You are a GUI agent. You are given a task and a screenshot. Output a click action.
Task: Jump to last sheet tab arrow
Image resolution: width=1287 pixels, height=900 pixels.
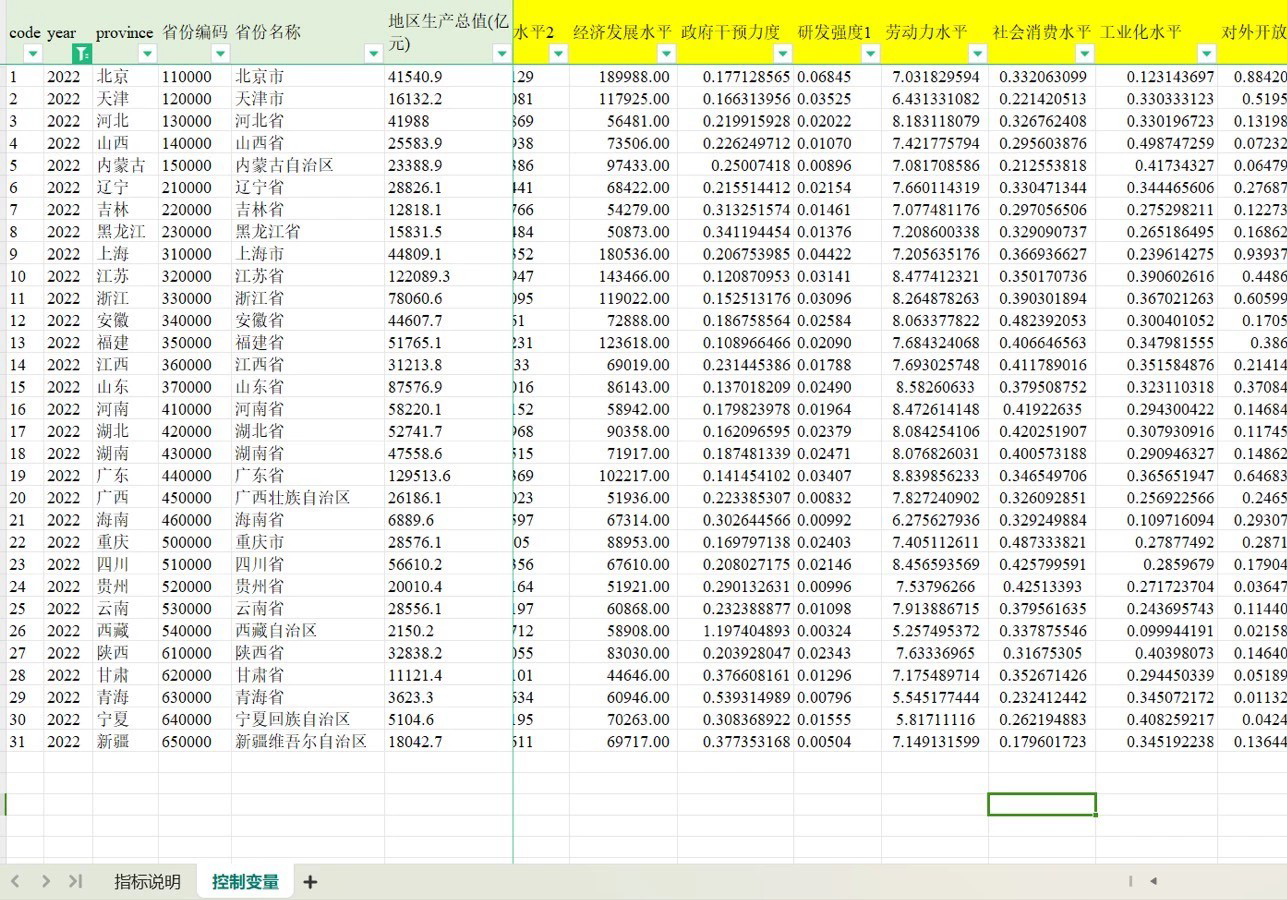[x=75, y=881]
